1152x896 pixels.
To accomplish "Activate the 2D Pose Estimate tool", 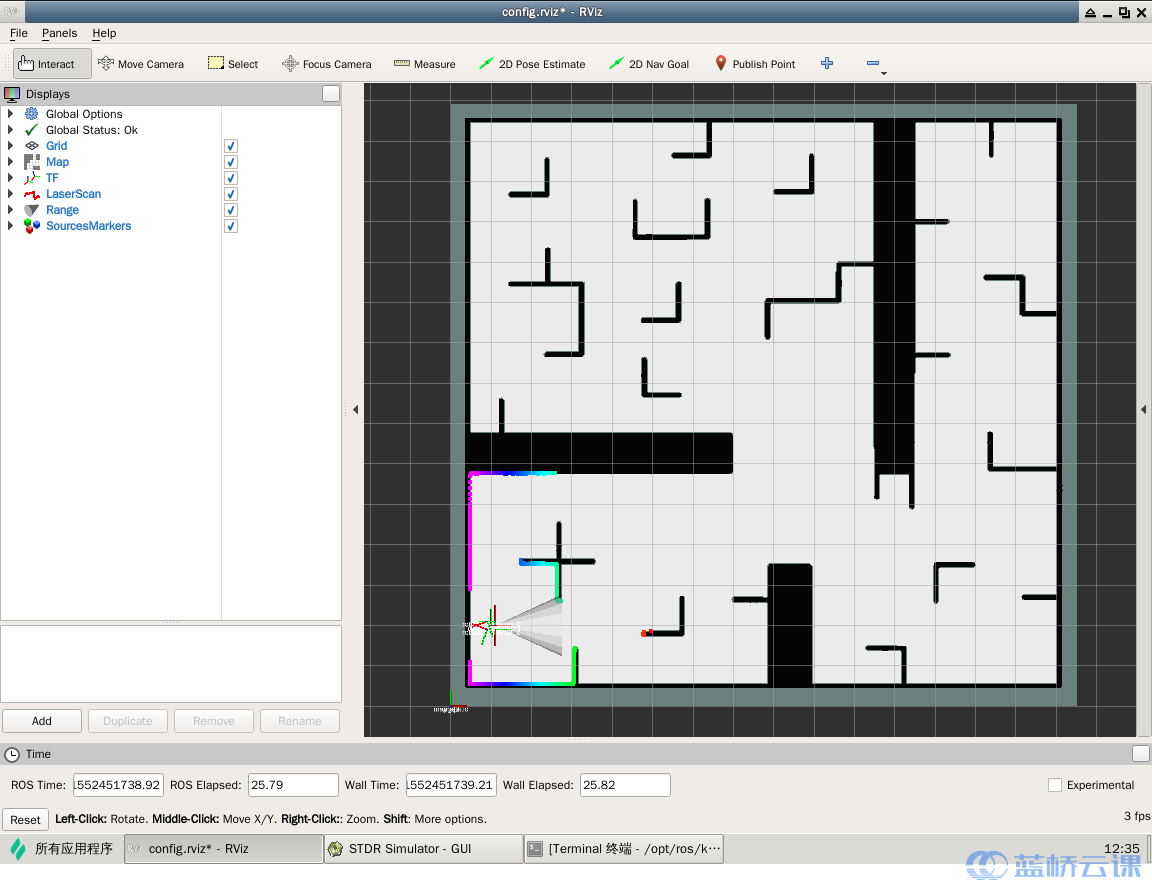I will [x=532, y=64].
